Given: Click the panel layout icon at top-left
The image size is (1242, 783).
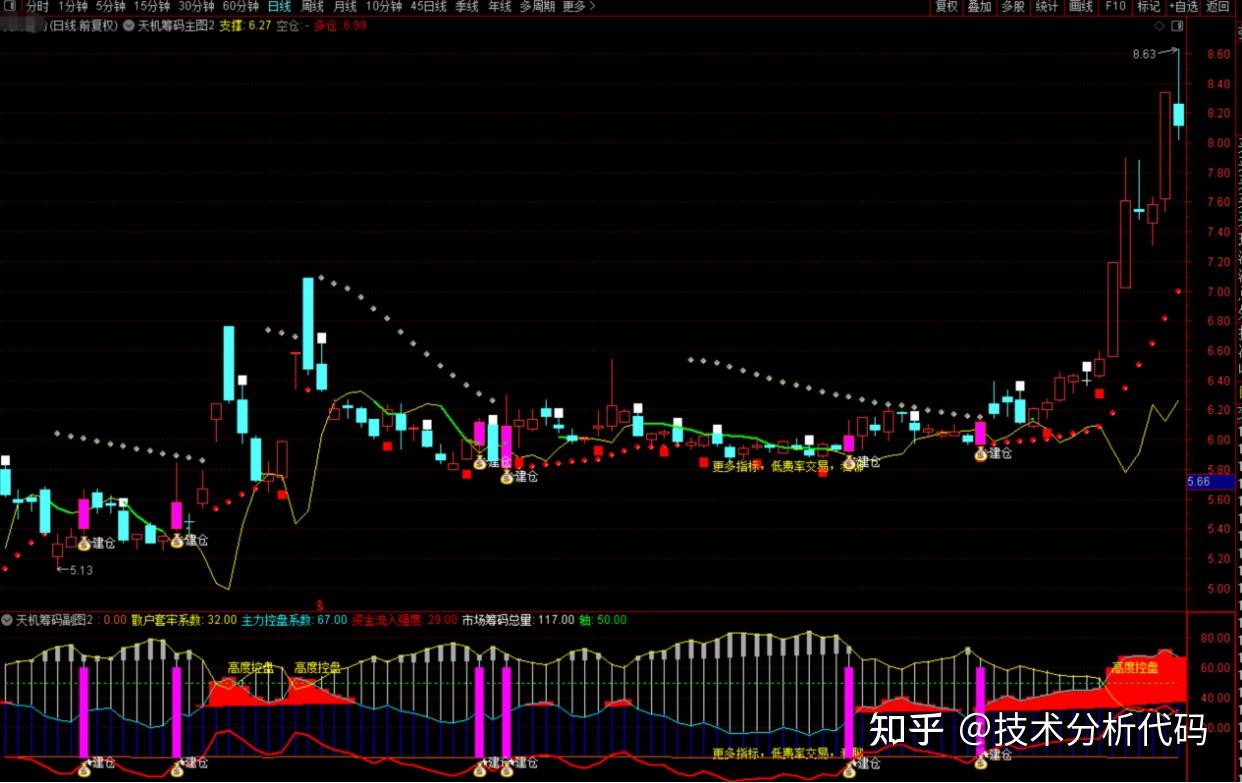Looking at the screenshot, I should click(9, 6).
